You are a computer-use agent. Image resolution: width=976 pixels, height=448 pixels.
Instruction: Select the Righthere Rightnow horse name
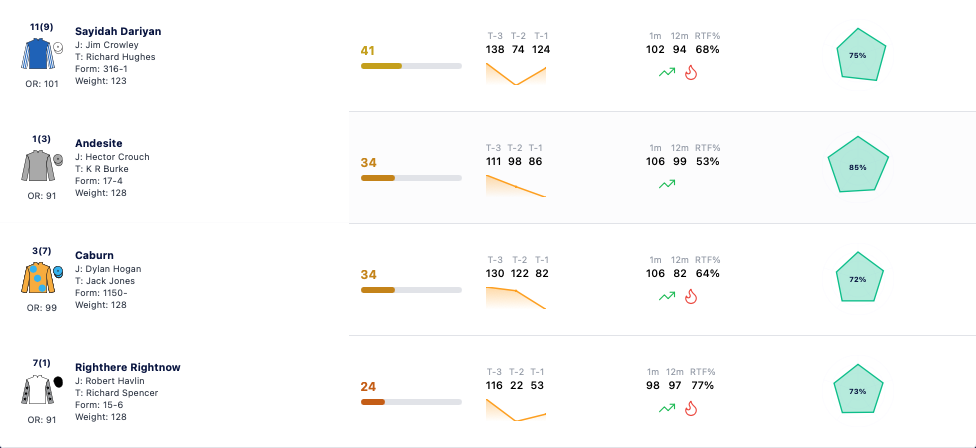click(x=128, y=367)
